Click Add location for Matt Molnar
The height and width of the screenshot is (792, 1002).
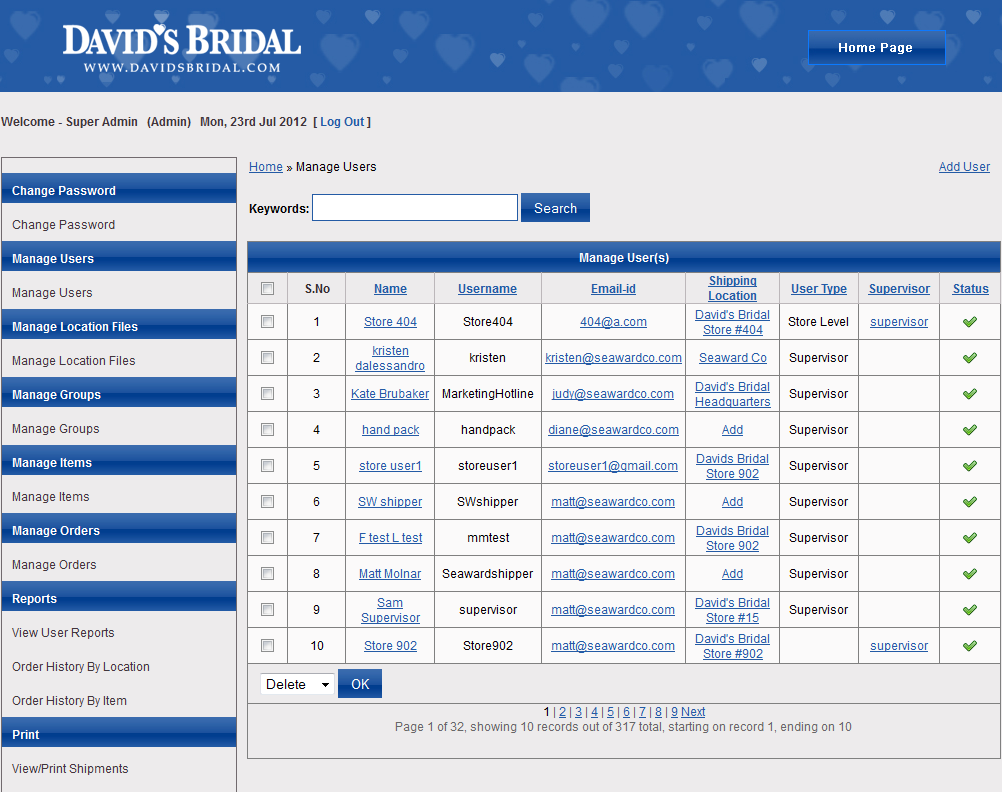(732, 573)
